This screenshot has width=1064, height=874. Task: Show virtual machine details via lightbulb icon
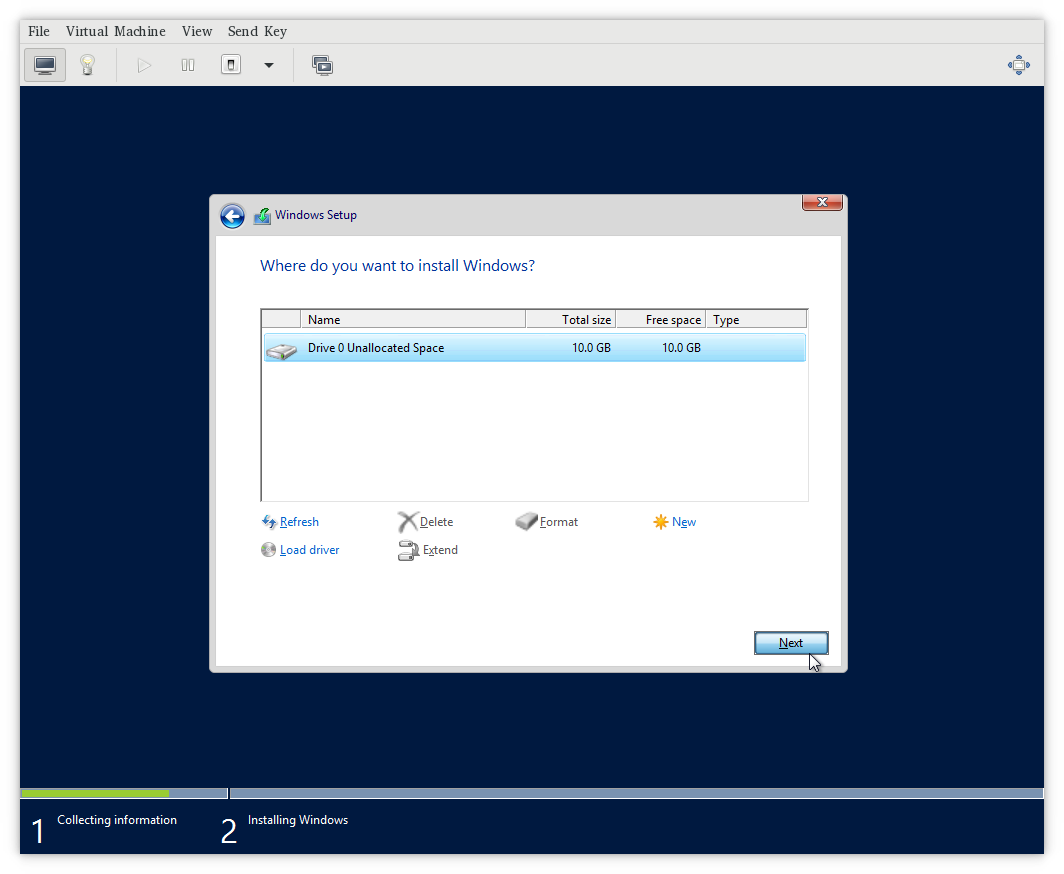click(88, 64)
